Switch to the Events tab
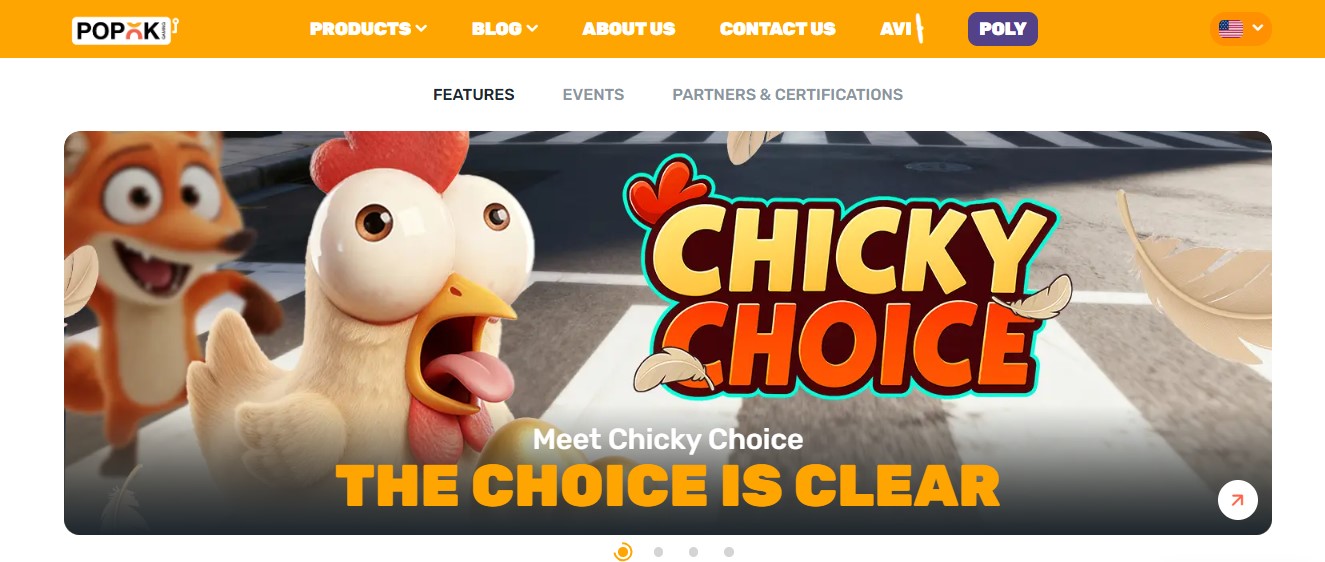This screenshot has height=562, width=1325. (x=593, y=95)
